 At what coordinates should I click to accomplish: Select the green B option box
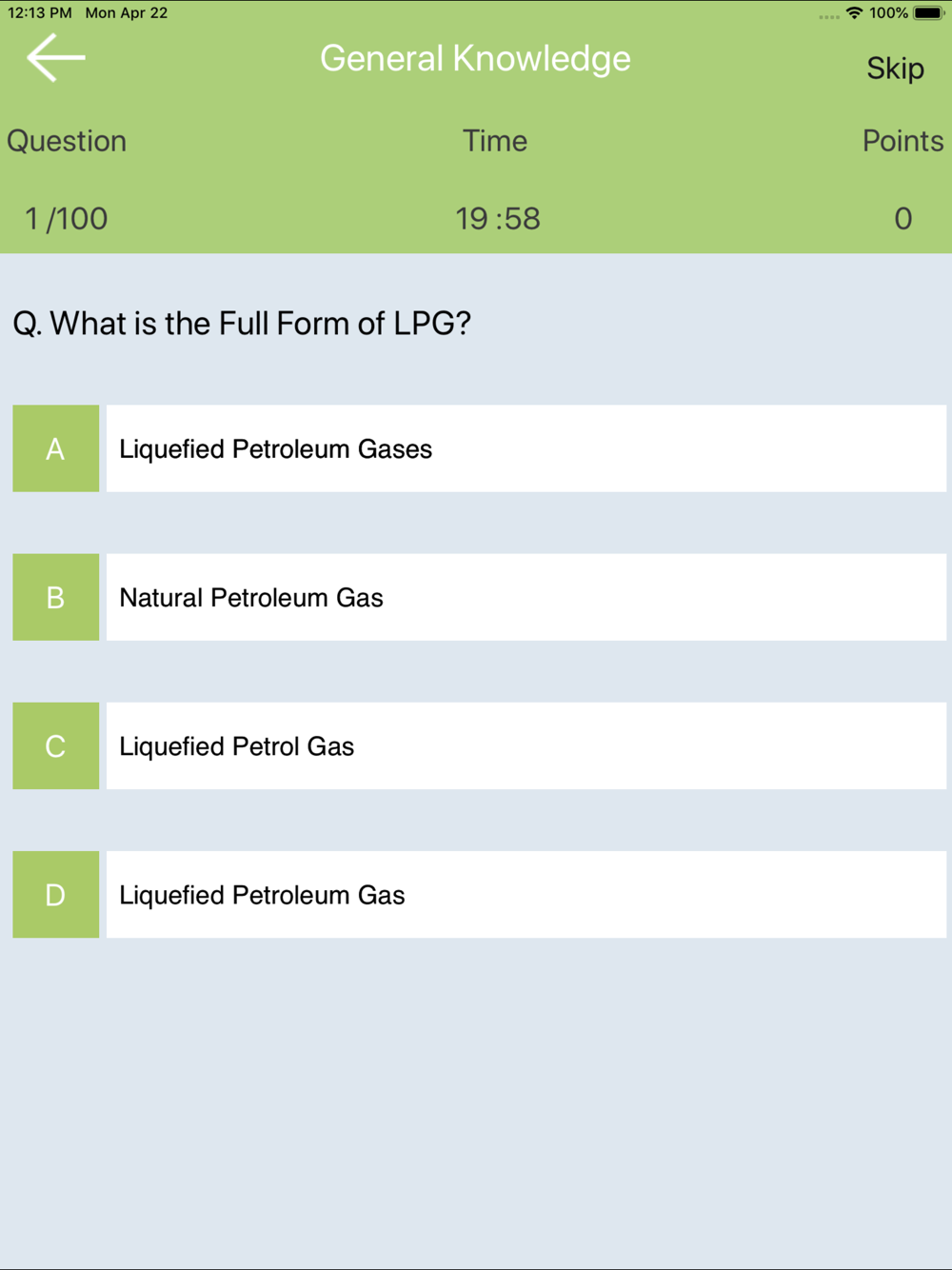[56, 597]
